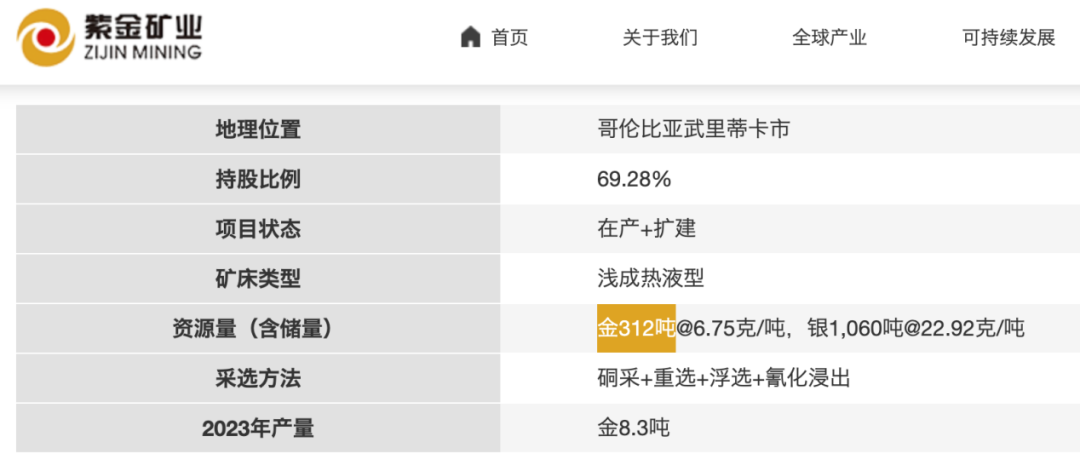The width and height of the screenshot is (1080, 471).
Task: Open the 关于我们 menu item
Action: coord(660,38)
